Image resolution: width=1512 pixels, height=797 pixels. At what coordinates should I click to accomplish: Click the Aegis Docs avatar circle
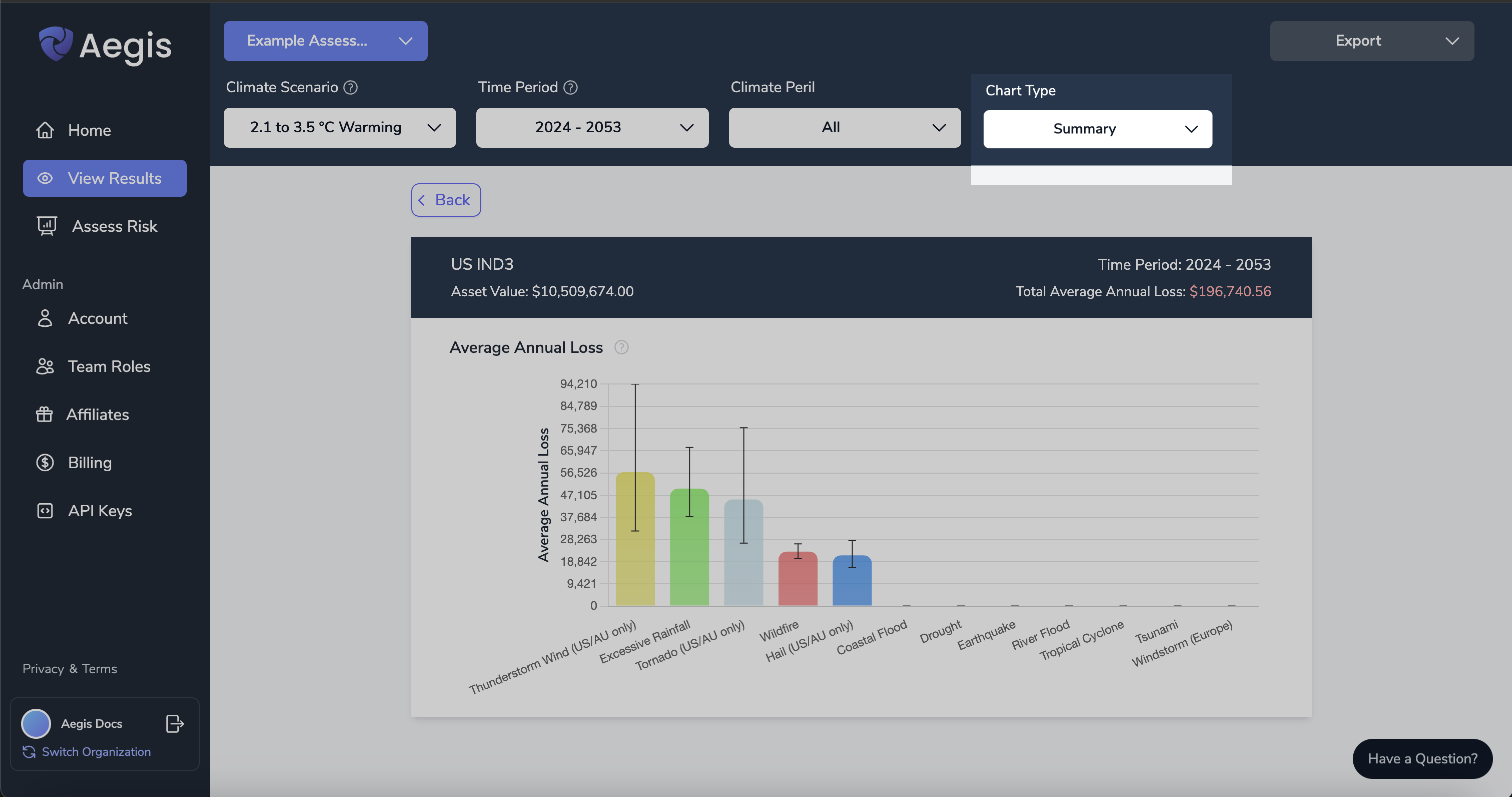click(x=36, y=724)
